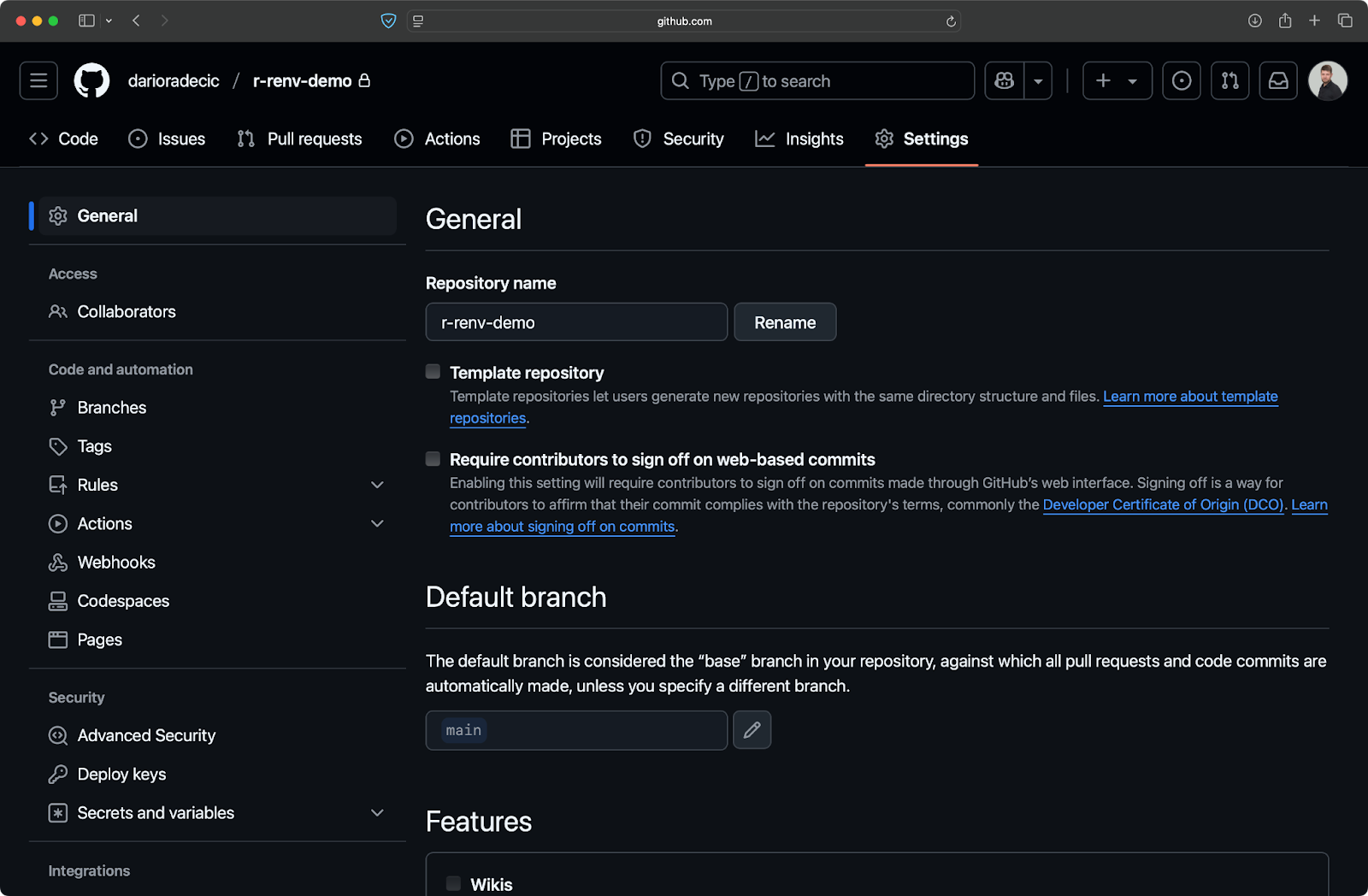Open the Copilot dropdown arrow

[1038, 80]
